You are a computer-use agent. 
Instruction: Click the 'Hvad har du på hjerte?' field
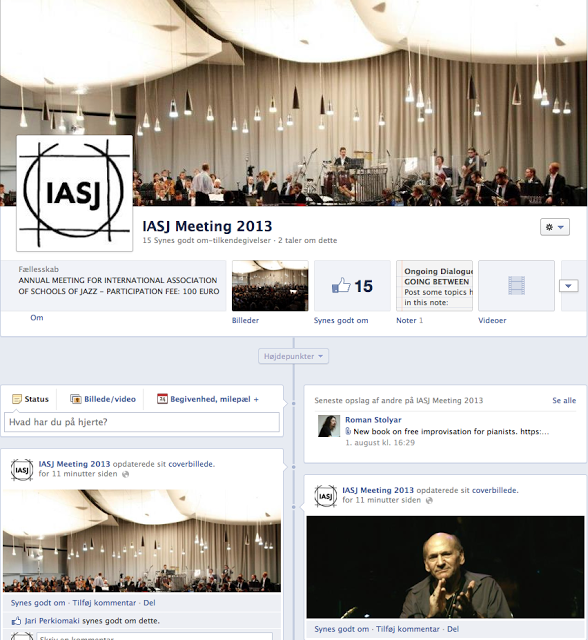[142, 422]
